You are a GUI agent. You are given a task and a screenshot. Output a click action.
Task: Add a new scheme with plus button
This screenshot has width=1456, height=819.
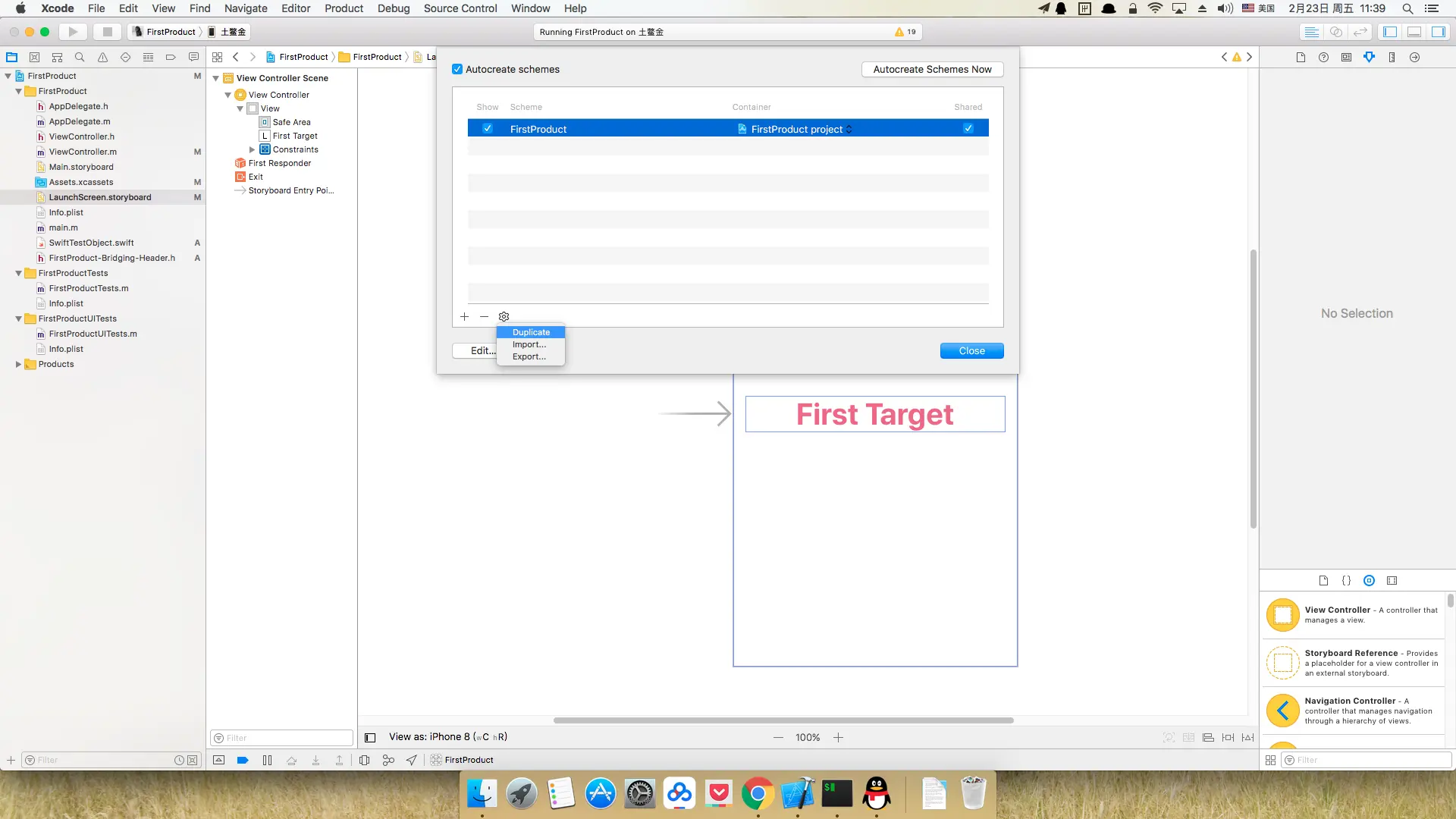[x=464, y=316]
